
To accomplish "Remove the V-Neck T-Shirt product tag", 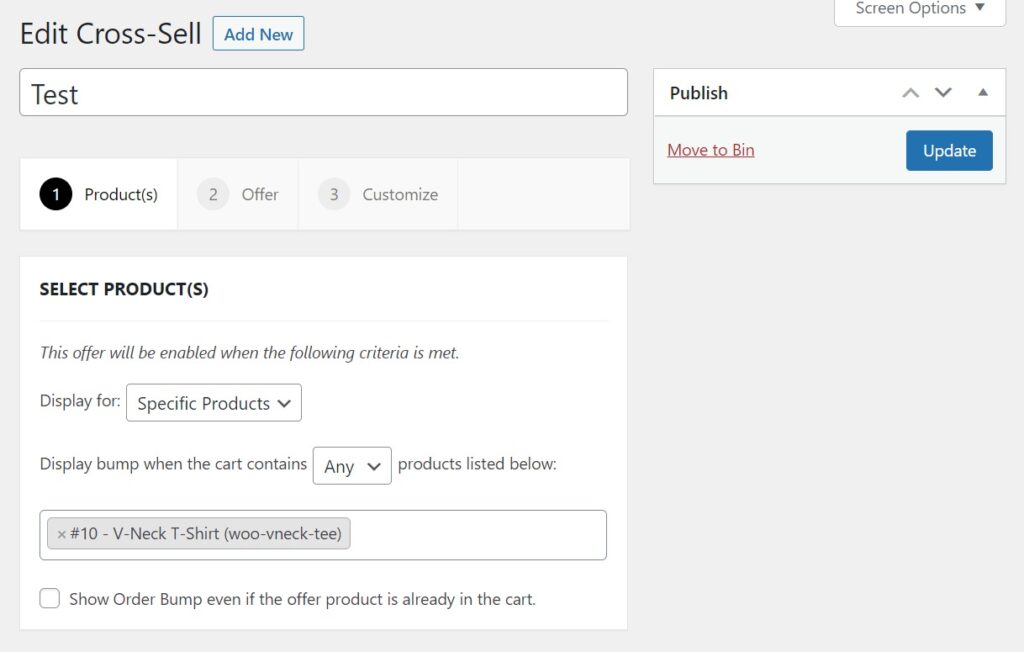I will pyautogui.click(x=62, y=534).
